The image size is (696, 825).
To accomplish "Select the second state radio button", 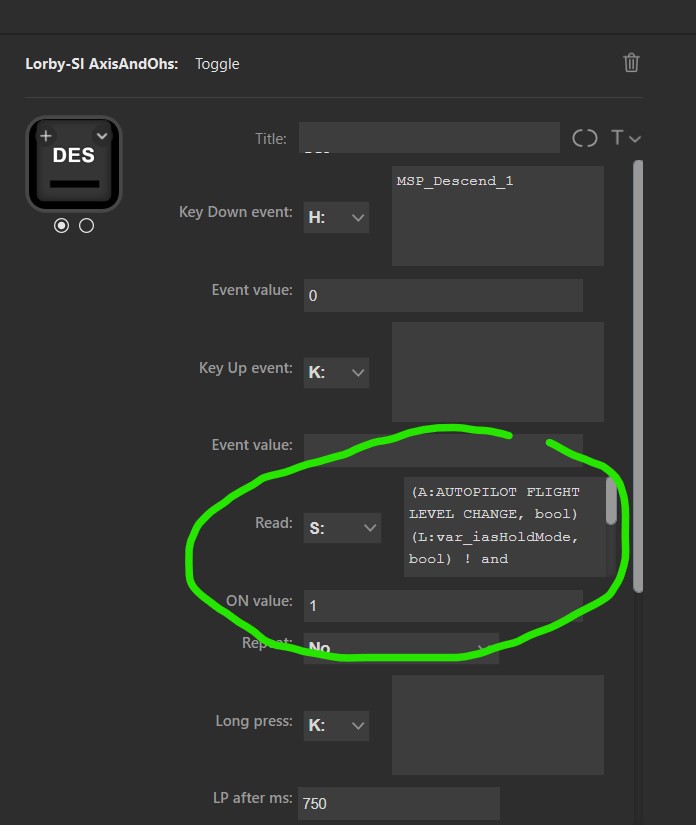I will 86,226.
